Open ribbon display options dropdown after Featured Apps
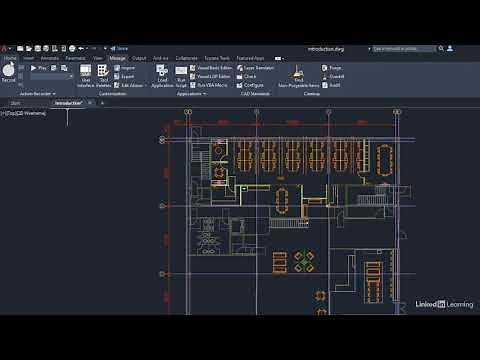Screen dimensions: 480x360 pos(279,58)
